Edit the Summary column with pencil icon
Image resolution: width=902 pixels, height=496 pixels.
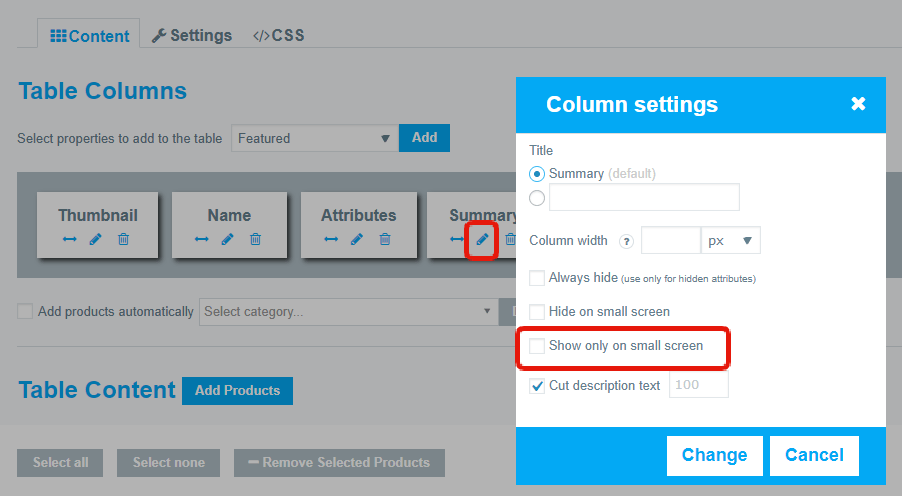(x=482, y=239)
